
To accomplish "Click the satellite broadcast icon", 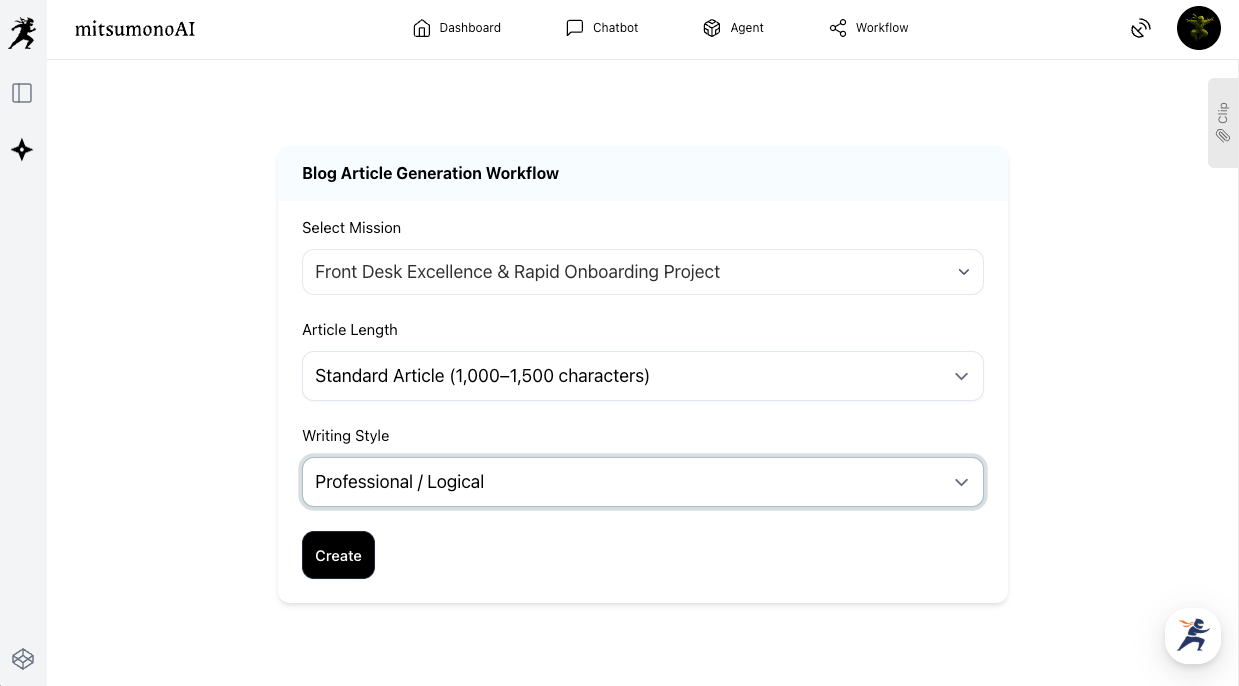I will 1140,29.
